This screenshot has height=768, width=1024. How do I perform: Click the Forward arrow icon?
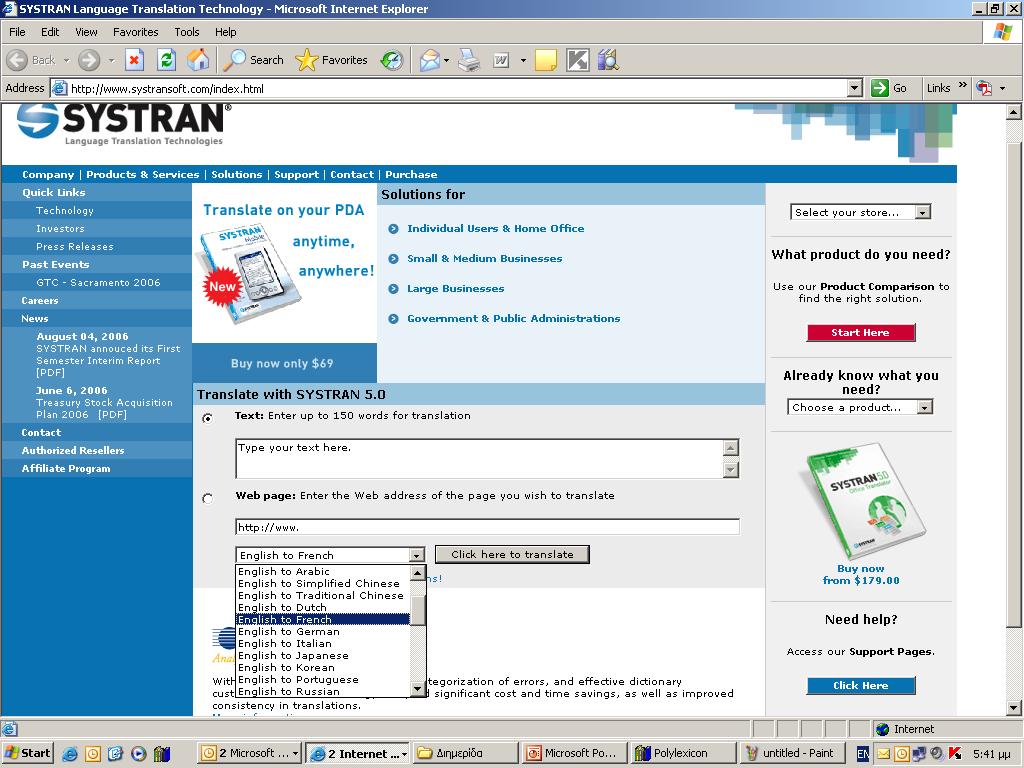click(89, 60)
